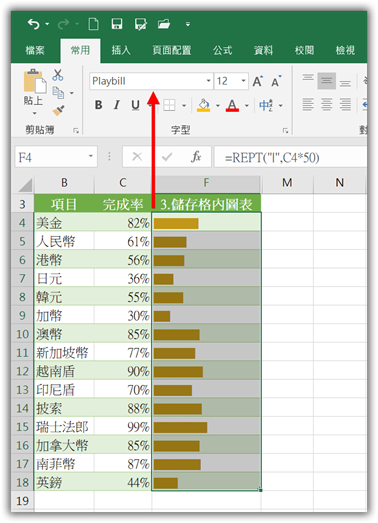Toggle Italic formatting
Image resolution: width=378 pixels, height=523 pixels.
point(116,105)
